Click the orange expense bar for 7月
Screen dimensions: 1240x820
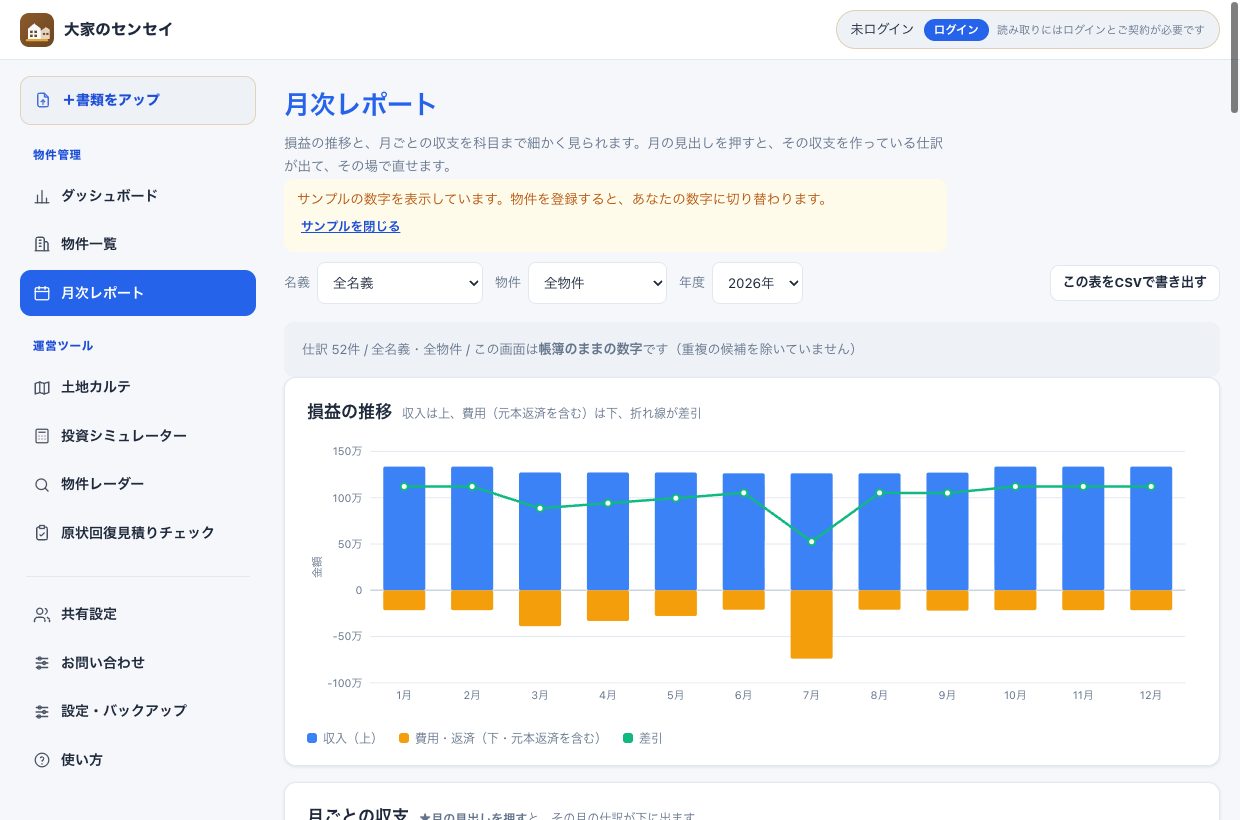point(811,624)
